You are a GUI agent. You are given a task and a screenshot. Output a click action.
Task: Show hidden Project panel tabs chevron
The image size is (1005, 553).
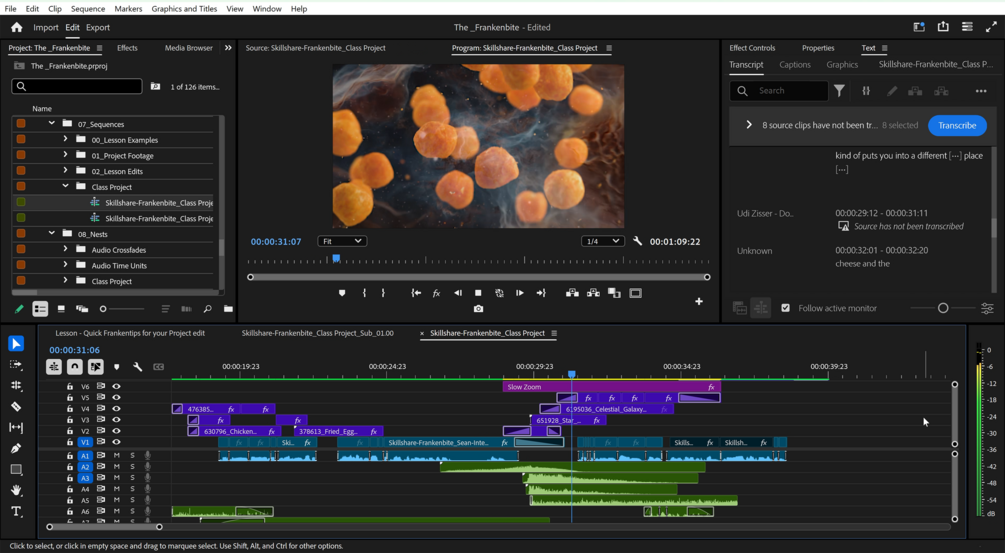[228, 48]
